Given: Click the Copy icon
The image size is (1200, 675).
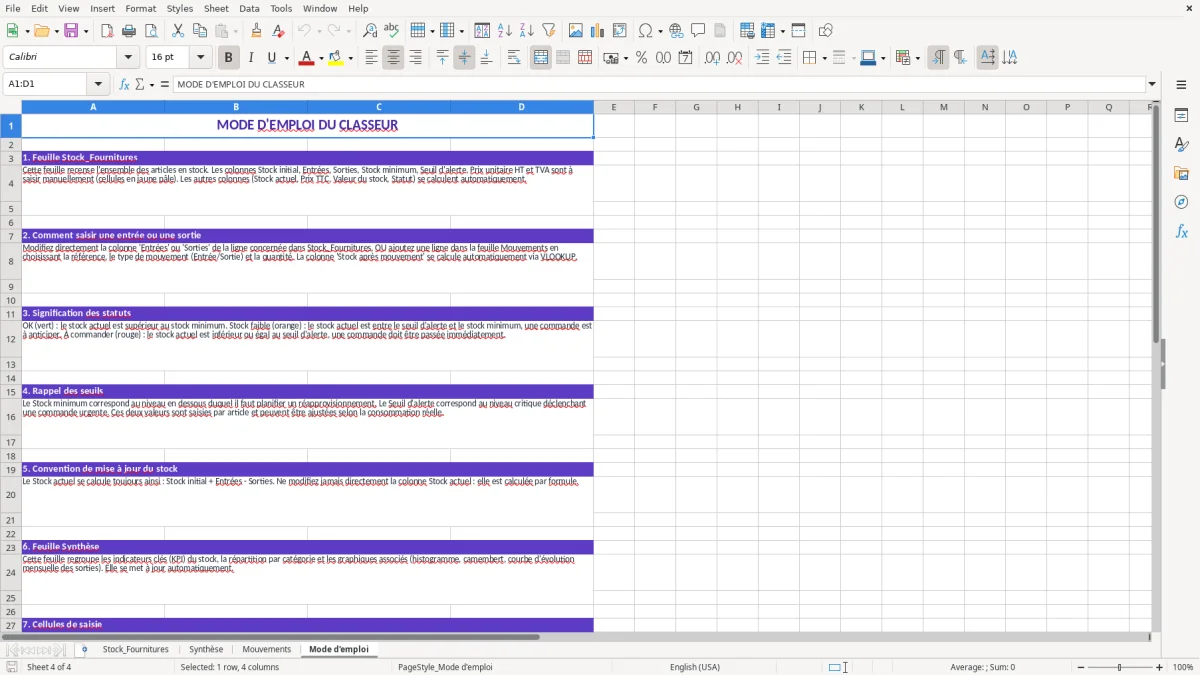Looking at the screenshot, I should [x=199, y=31].
